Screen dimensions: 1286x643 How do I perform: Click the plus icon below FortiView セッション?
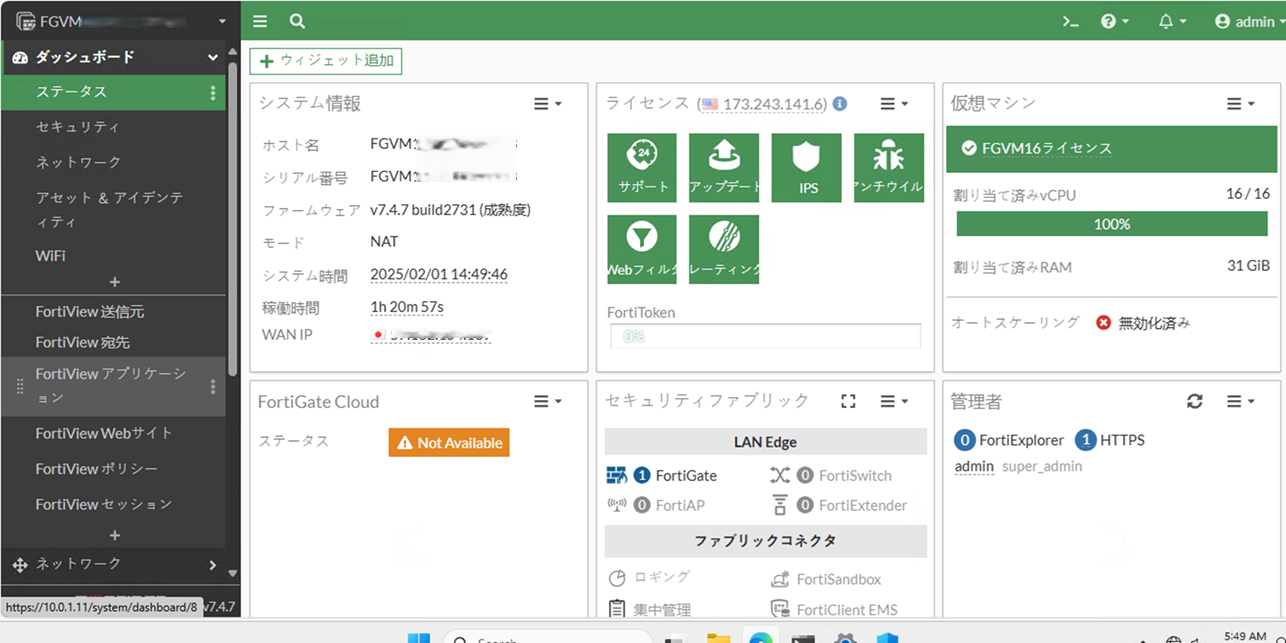[115, 535]
